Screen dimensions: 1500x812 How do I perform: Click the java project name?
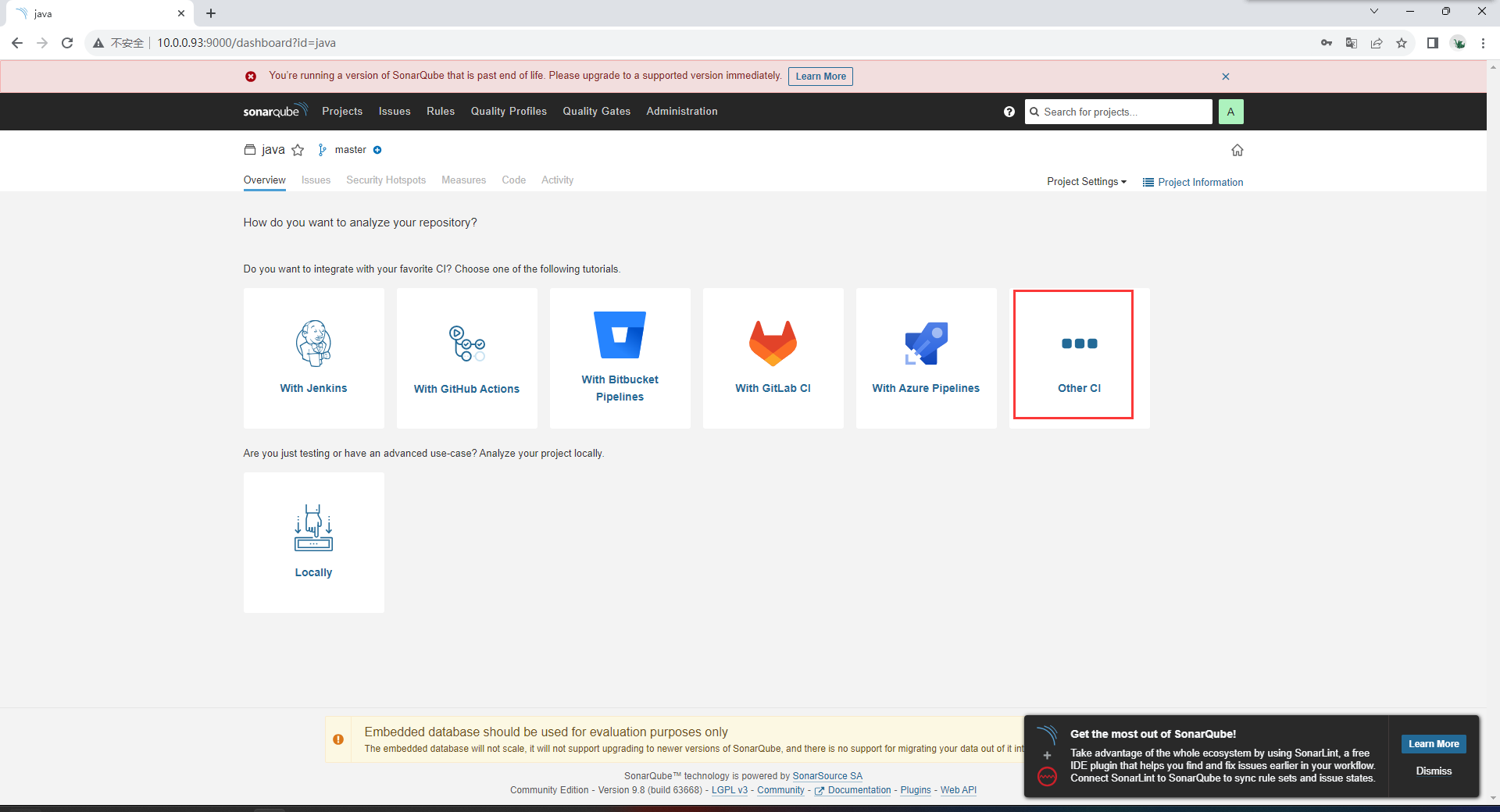click(273, 150)
